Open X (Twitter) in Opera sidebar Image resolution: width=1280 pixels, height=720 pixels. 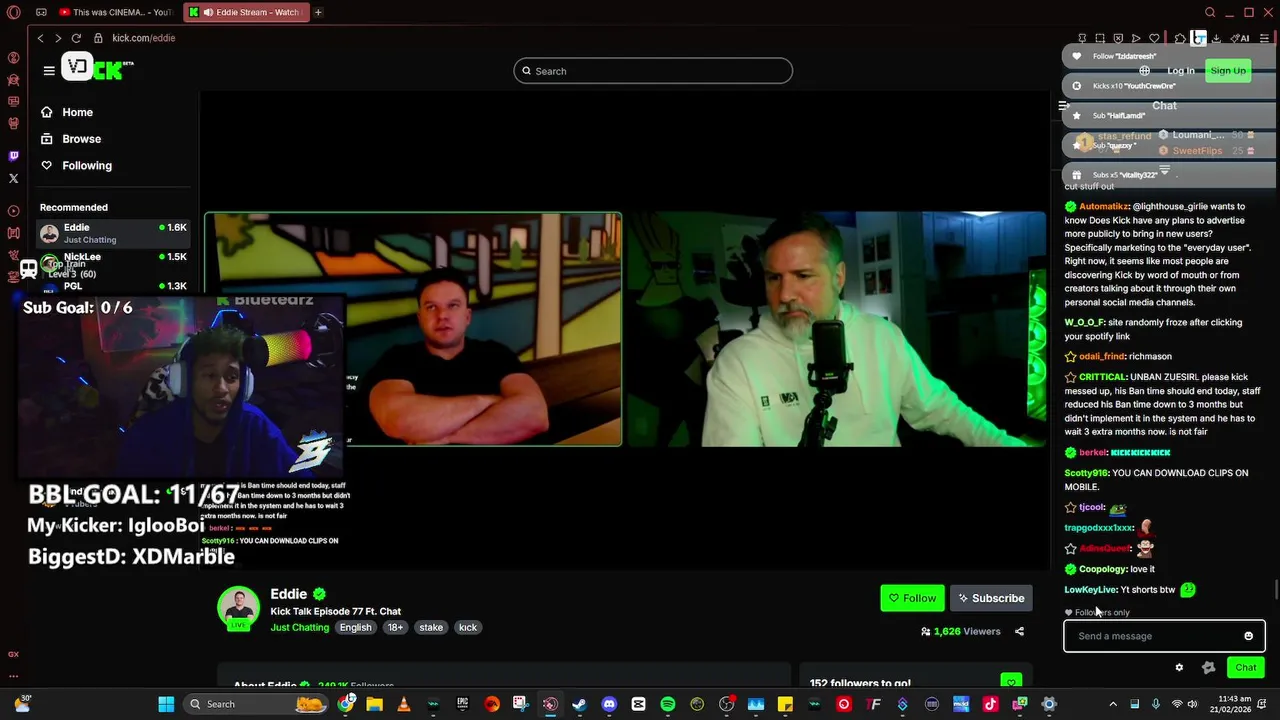point(13,178)
